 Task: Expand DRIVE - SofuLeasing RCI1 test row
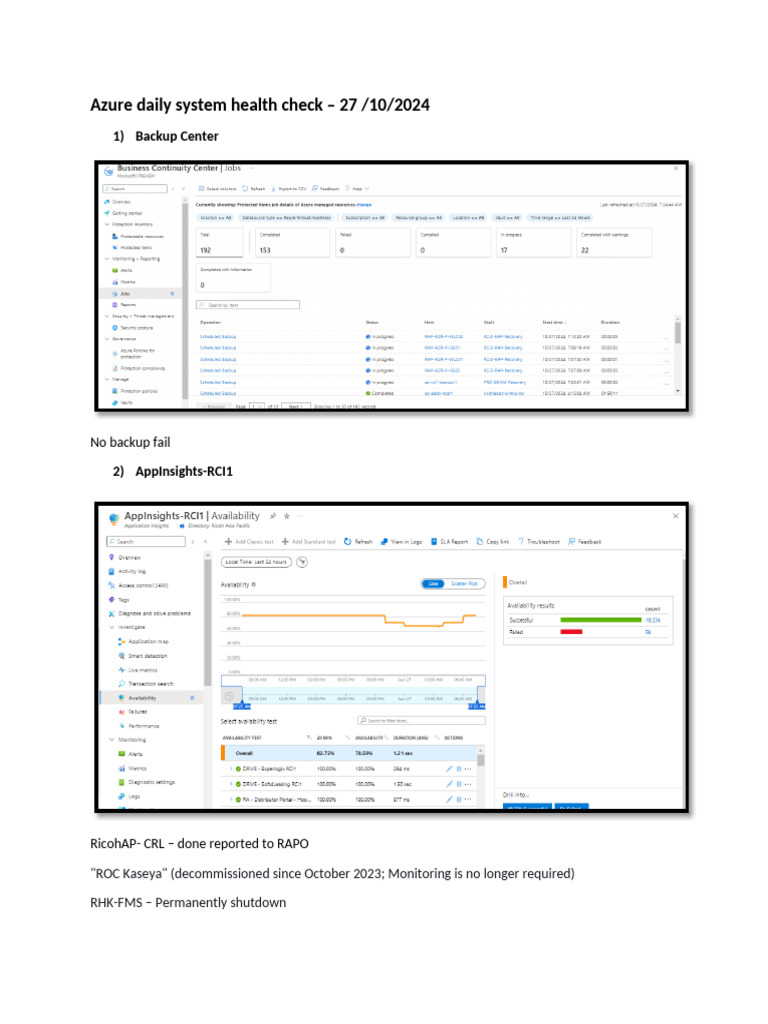point(231,784)
